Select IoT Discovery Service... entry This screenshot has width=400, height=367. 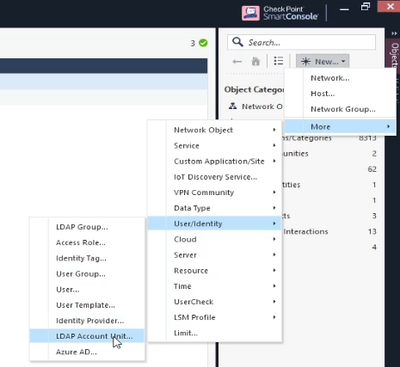tap(215, 177)
